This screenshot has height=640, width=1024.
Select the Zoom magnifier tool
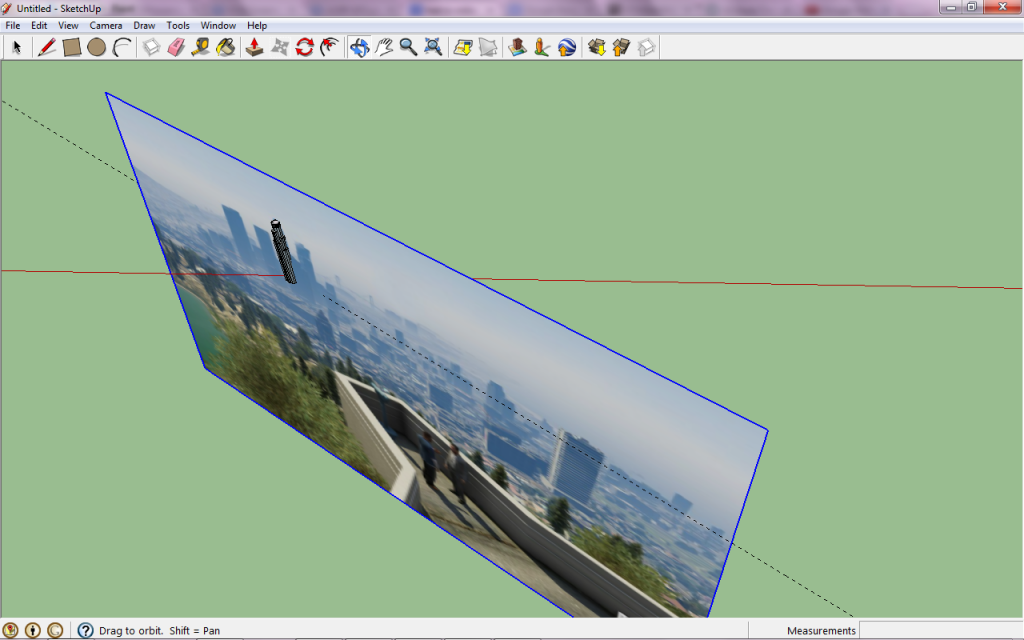408,47
